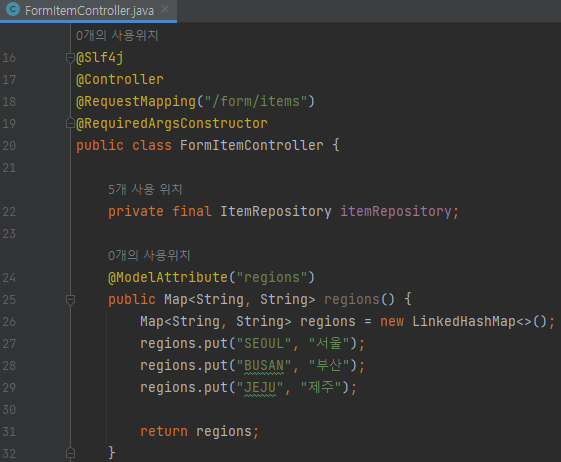Viewport: 561px width, 462px height.
Task: Click the new keyword on line 26
Action: click(392, 321)
